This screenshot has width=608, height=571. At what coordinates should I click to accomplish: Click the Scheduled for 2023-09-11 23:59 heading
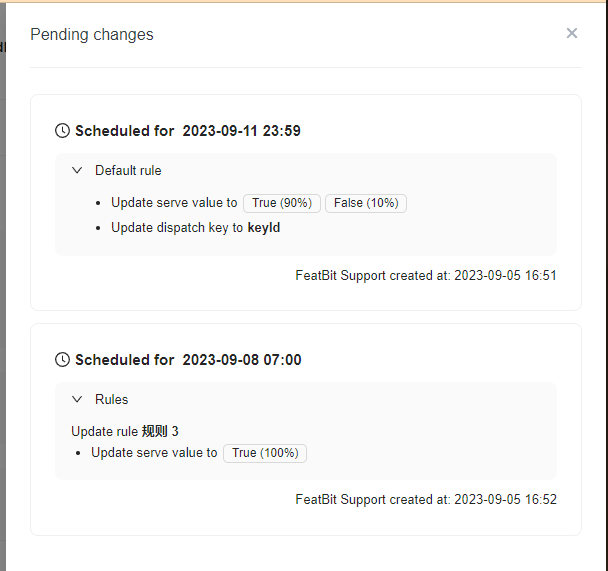pyautogui.click(x=188, y=131)
